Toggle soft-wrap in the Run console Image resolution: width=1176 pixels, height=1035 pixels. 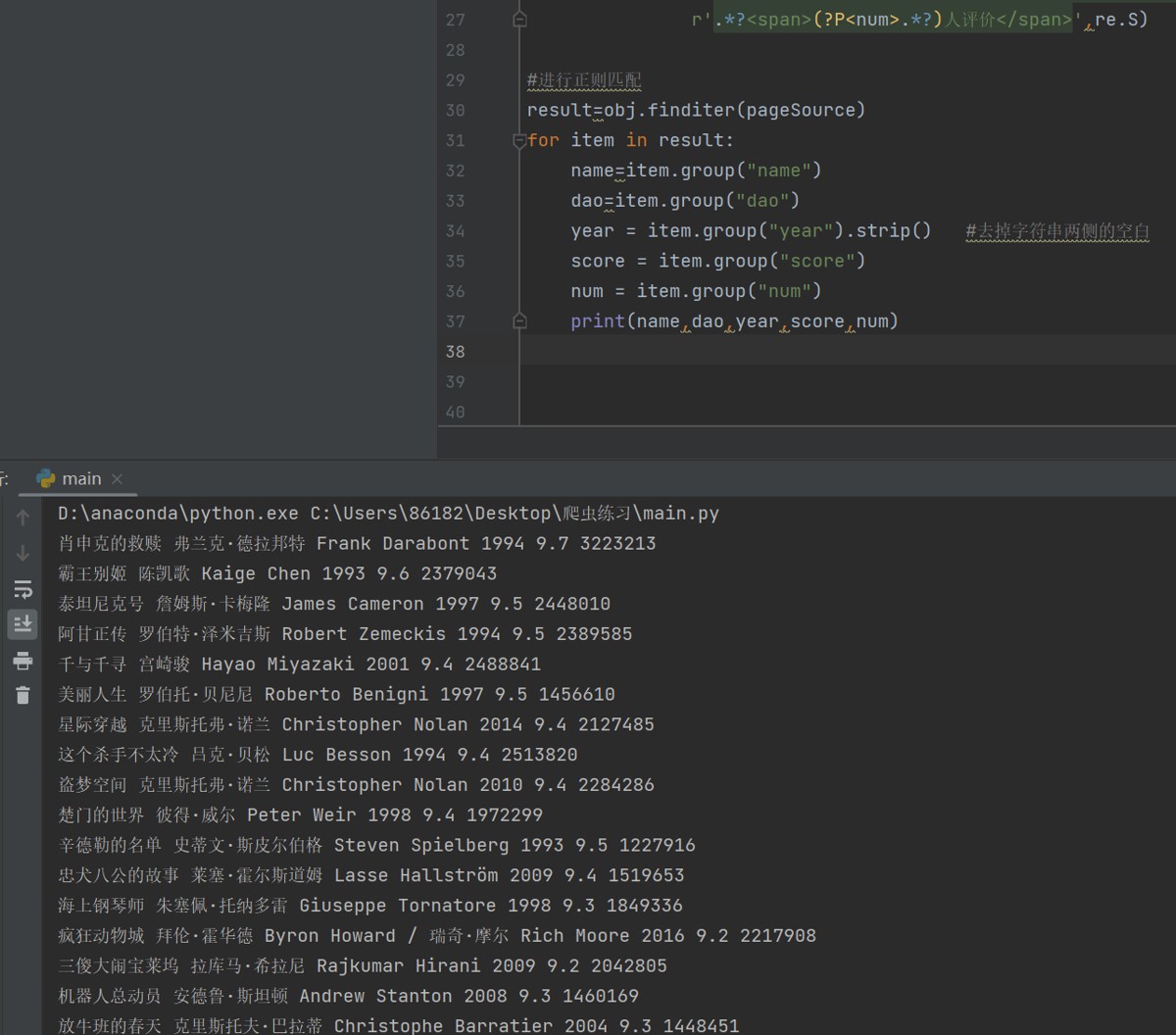23,589
